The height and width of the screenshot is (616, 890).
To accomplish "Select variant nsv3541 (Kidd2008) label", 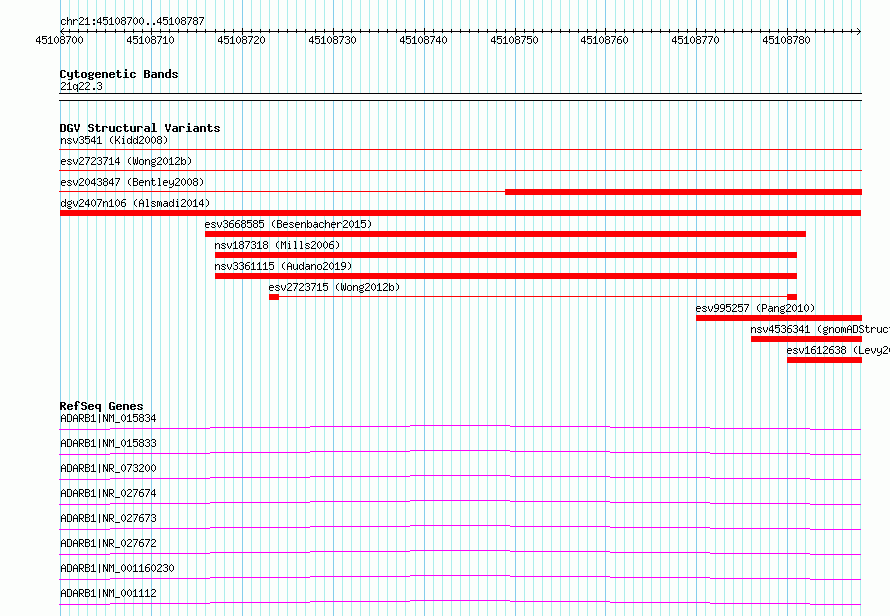I will [x=114, y=140].
